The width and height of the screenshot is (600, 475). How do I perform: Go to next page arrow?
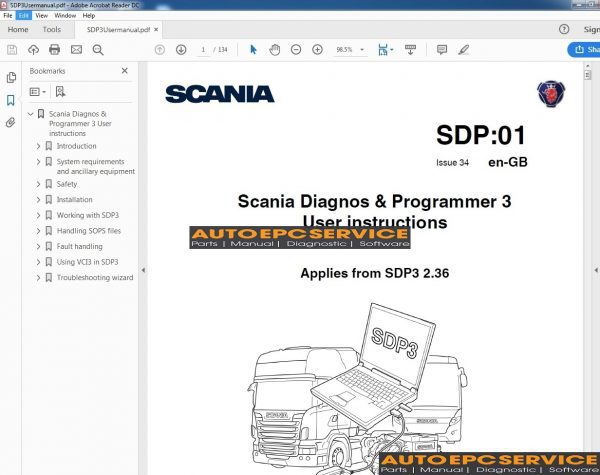[x=181, y=50]
